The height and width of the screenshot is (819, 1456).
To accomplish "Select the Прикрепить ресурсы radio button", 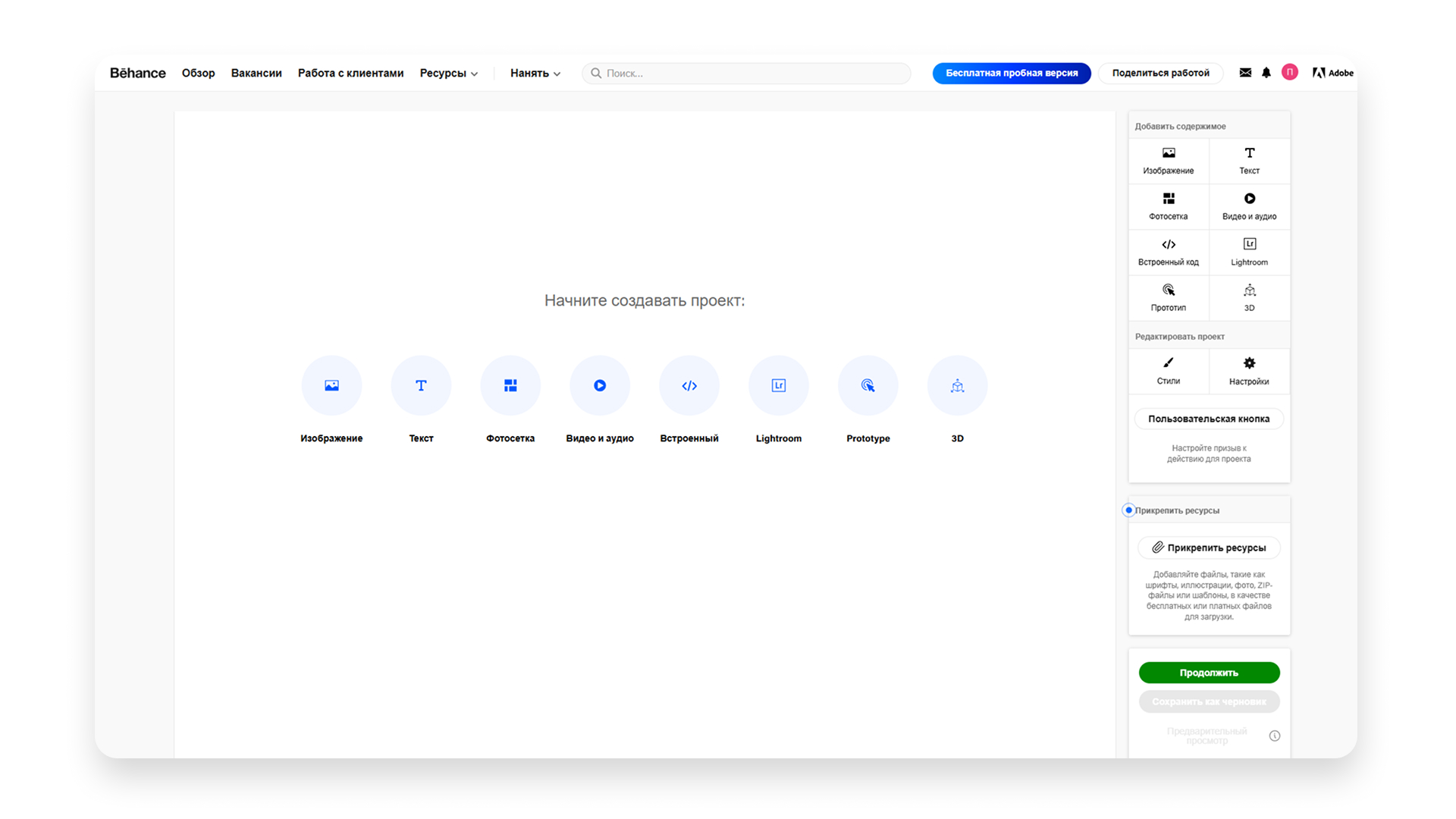I will (1128, 510).
